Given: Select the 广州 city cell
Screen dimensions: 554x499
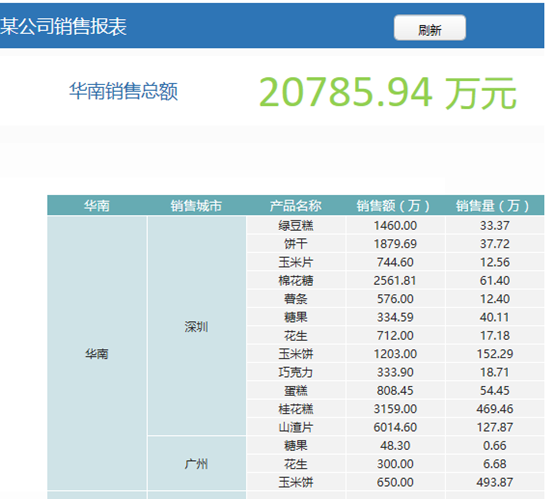Looking at the screenshot, I should click(x=196, y=463).
